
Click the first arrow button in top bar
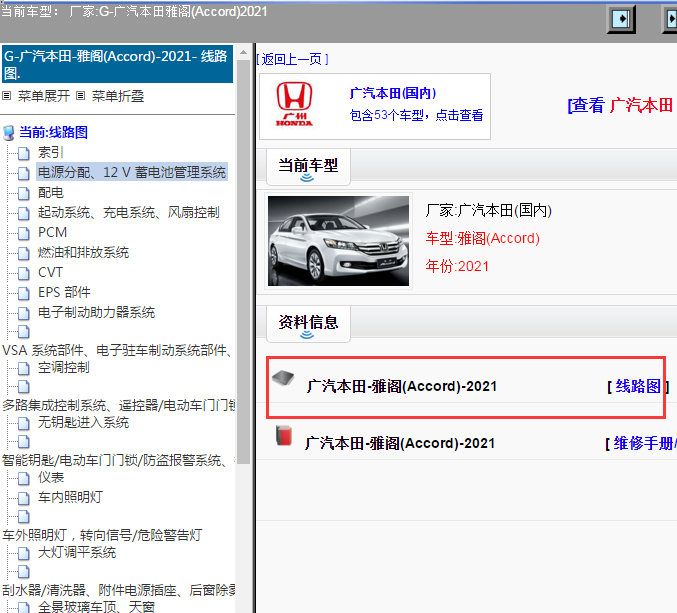tap(621, 19)
